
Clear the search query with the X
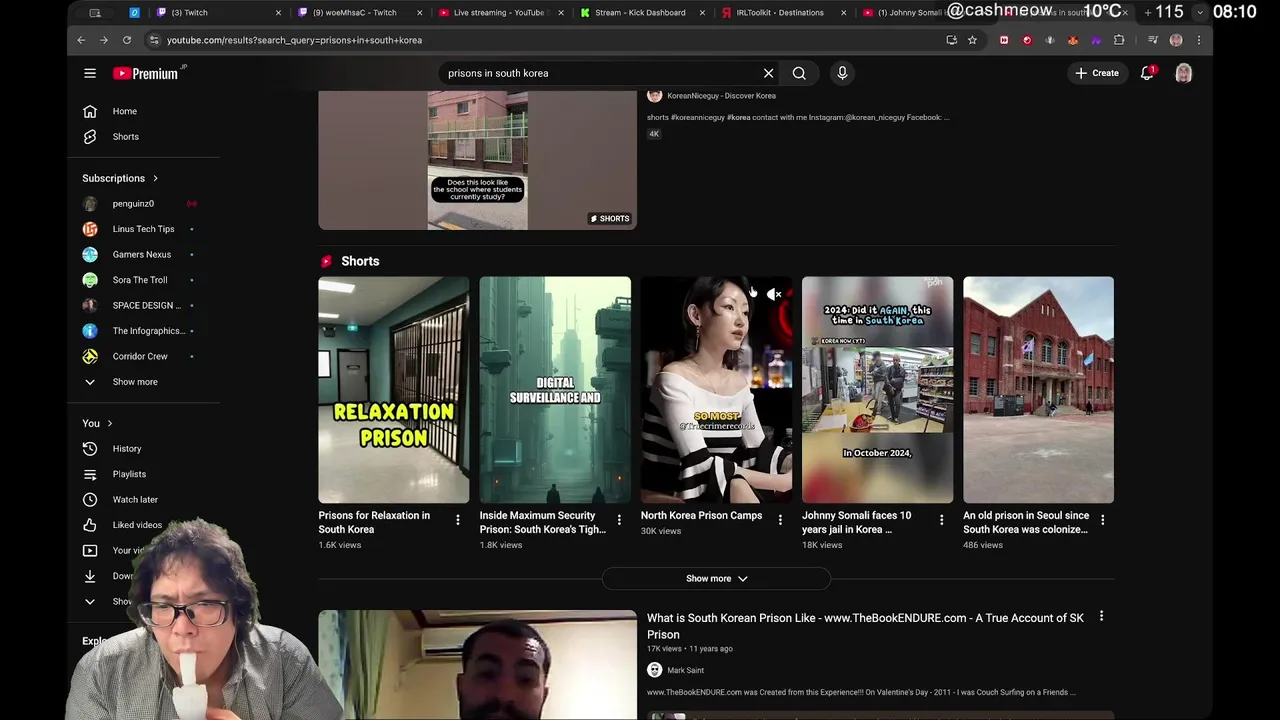768,73
